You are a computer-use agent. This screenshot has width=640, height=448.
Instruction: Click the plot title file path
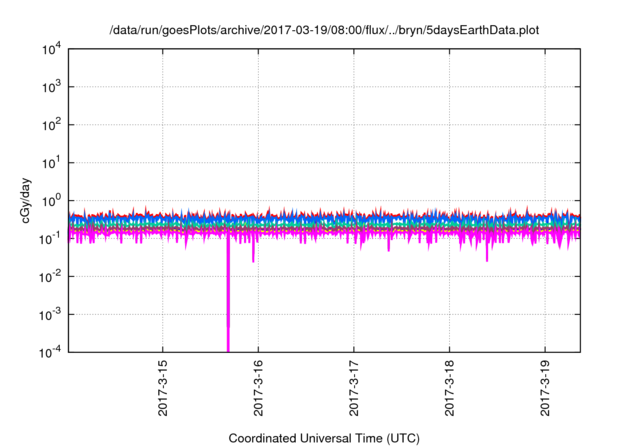[324, 31]
